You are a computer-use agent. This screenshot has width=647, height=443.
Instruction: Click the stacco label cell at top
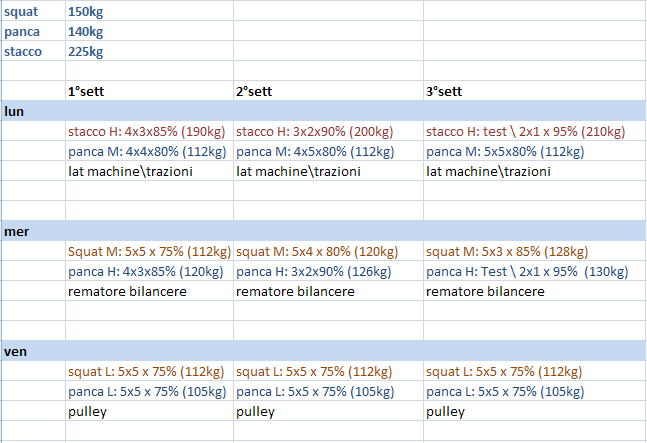[23, 52]
